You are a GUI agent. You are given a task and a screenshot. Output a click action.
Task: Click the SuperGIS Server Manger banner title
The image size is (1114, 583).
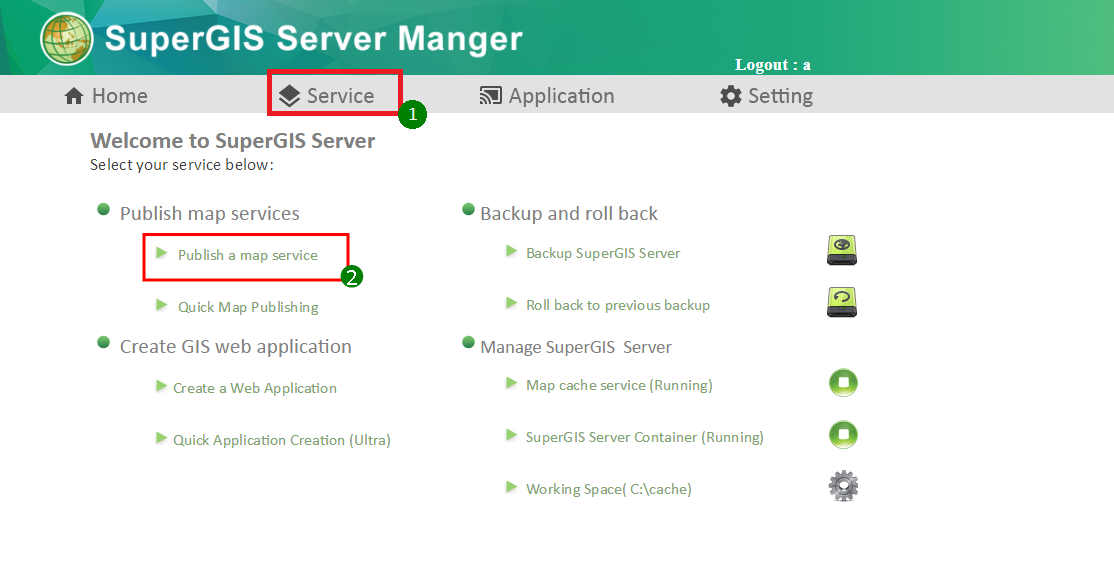pyautogui.click(x=313, y=38)
